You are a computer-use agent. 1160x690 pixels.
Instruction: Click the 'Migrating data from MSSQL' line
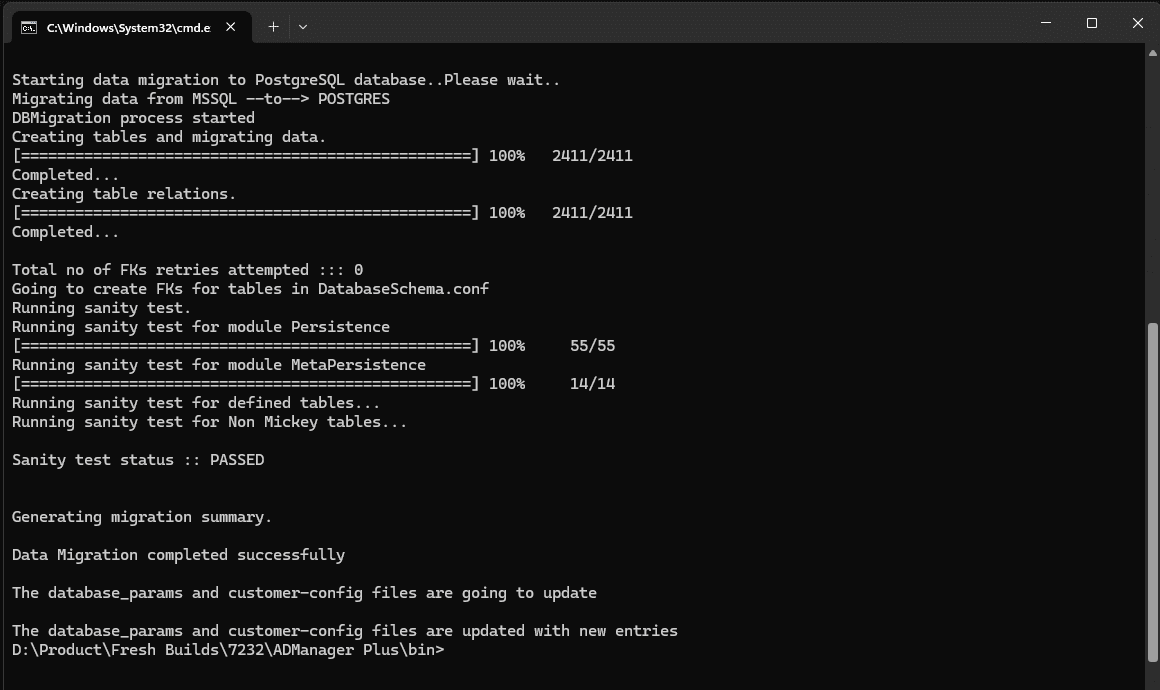200,98
